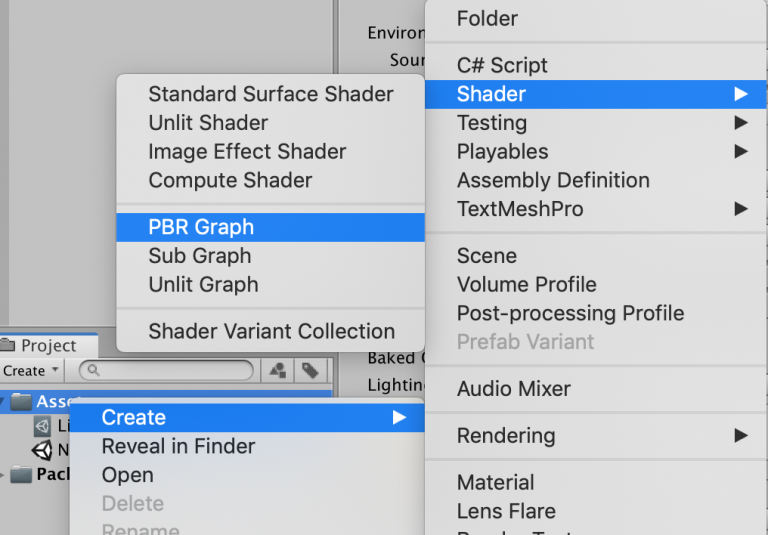The height and width of the screenshot is (535, 768).
Task: Click the Assets folder icon
Action: [x=21, y=402]
